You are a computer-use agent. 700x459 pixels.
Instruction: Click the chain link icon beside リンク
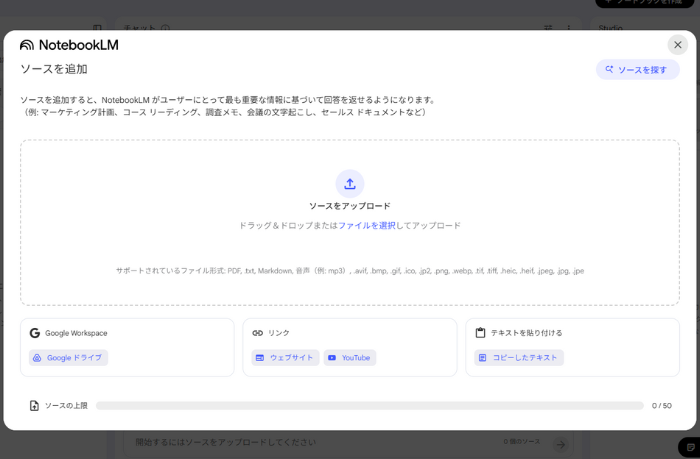258,333
